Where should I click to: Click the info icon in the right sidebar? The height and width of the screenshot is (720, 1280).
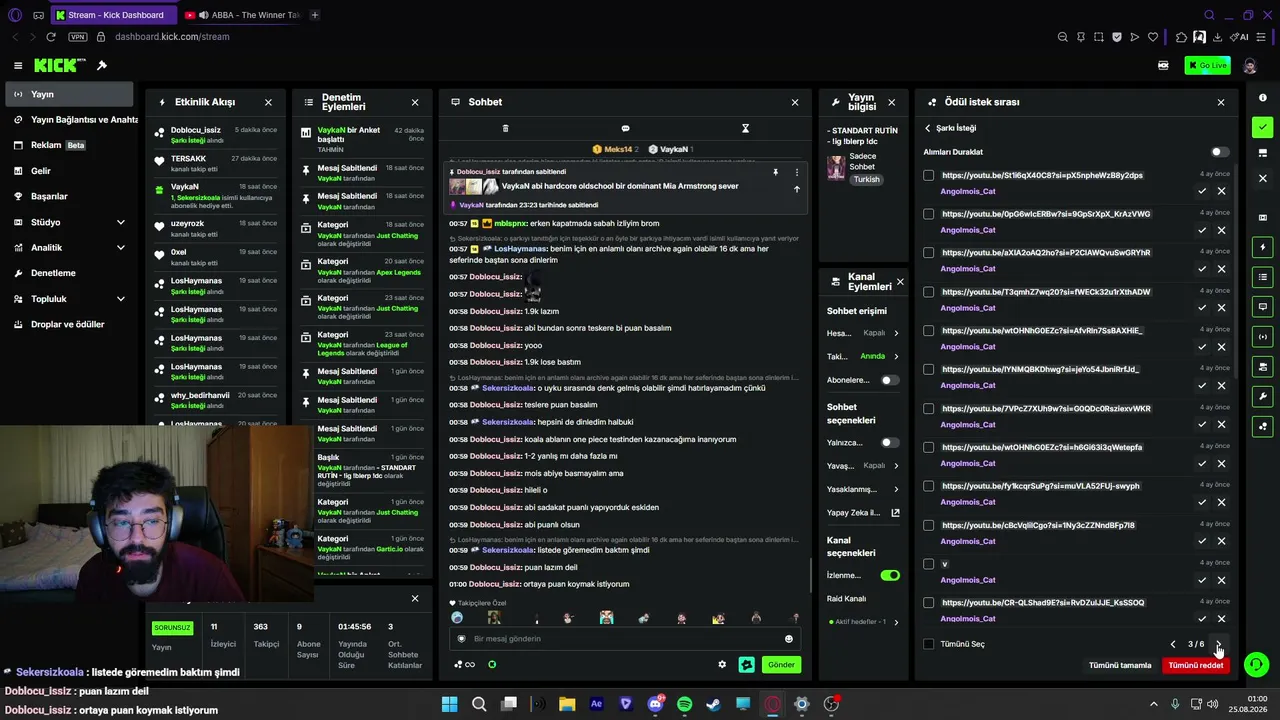[1263, 98]
